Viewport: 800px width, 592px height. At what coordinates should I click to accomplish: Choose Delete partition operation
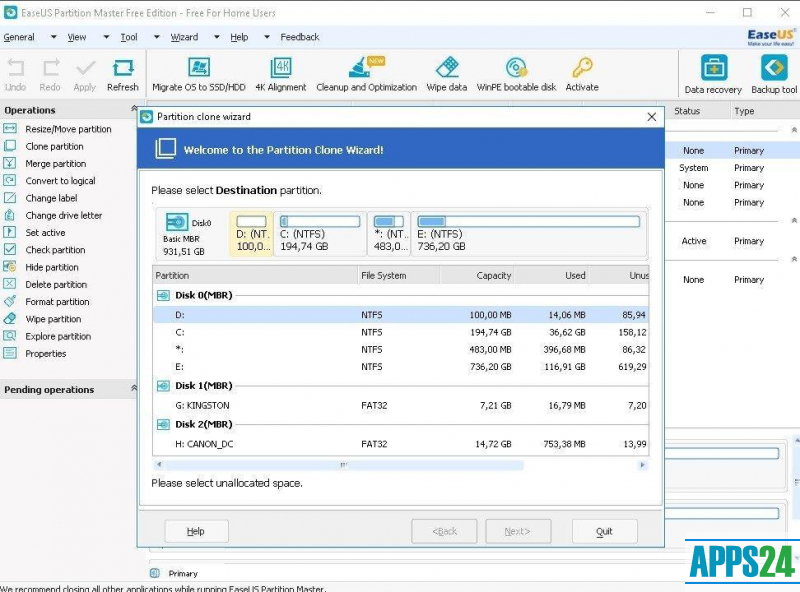[56, 285]
